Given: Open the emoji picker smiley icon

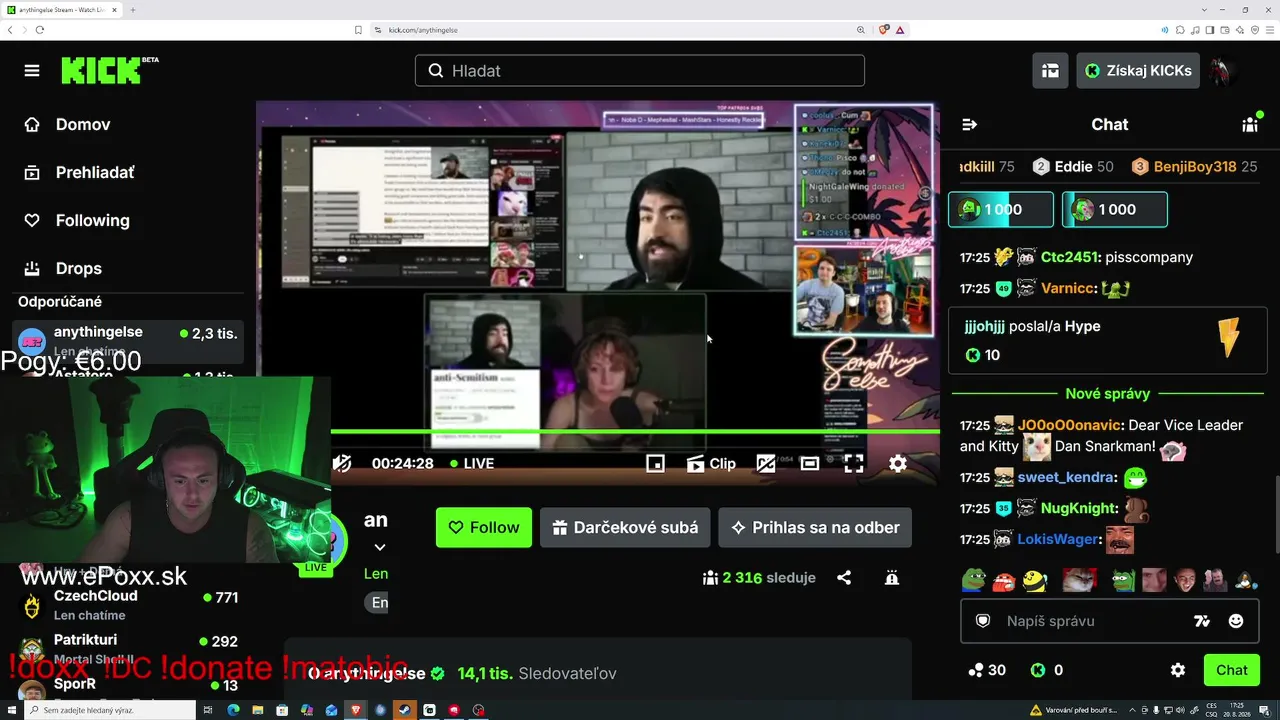Looking at the screenshot, I should click(x=1236, y=621).
